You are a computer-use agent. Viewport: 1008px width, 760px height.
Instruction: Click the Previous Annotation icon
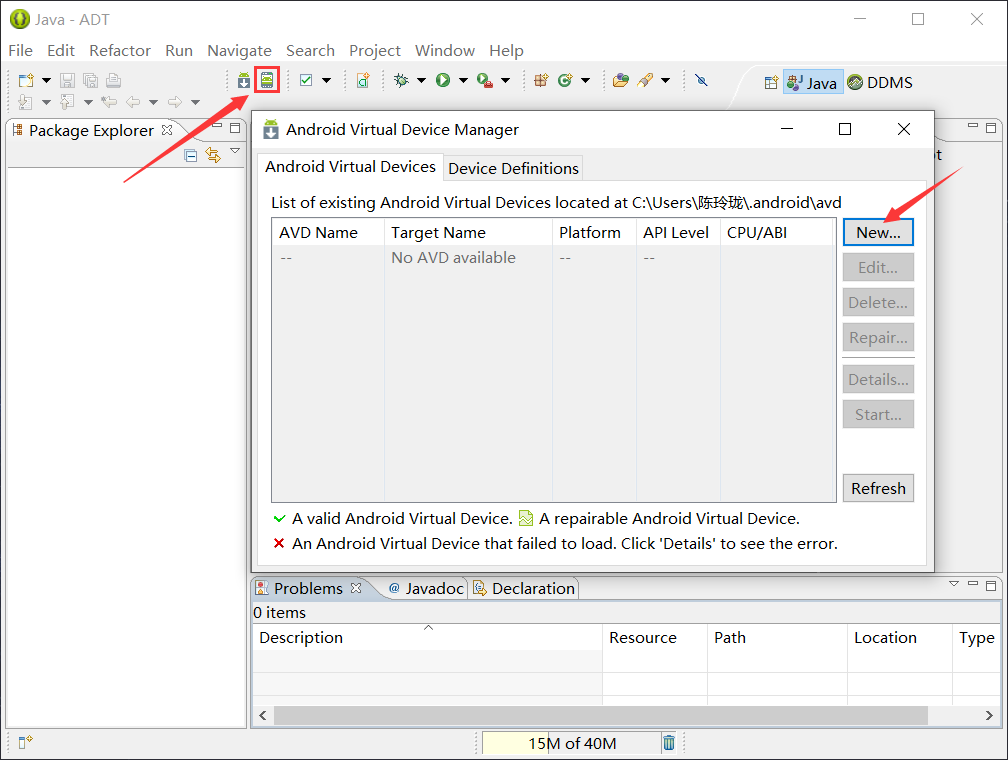tap(67, 102)
